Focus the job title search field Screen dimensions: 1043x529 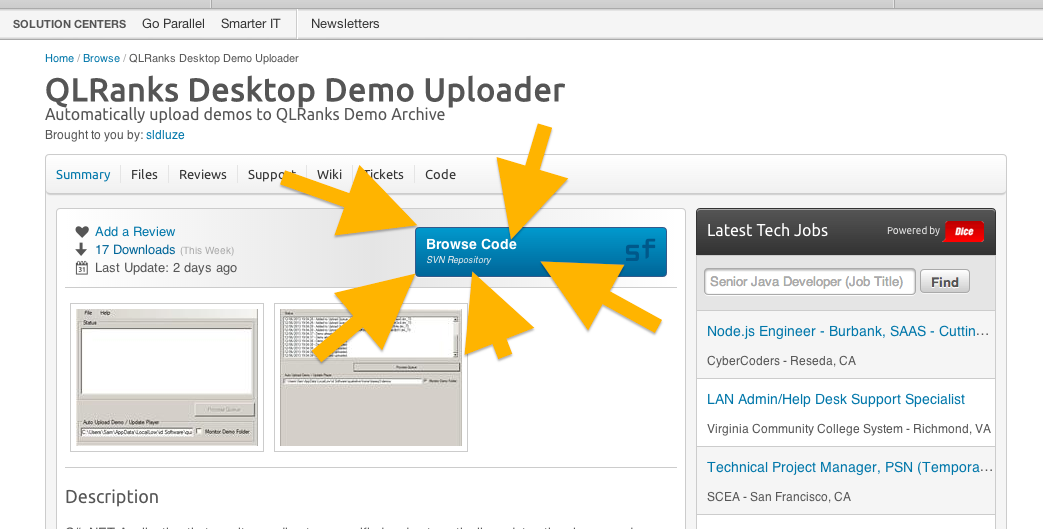(809, 282)
